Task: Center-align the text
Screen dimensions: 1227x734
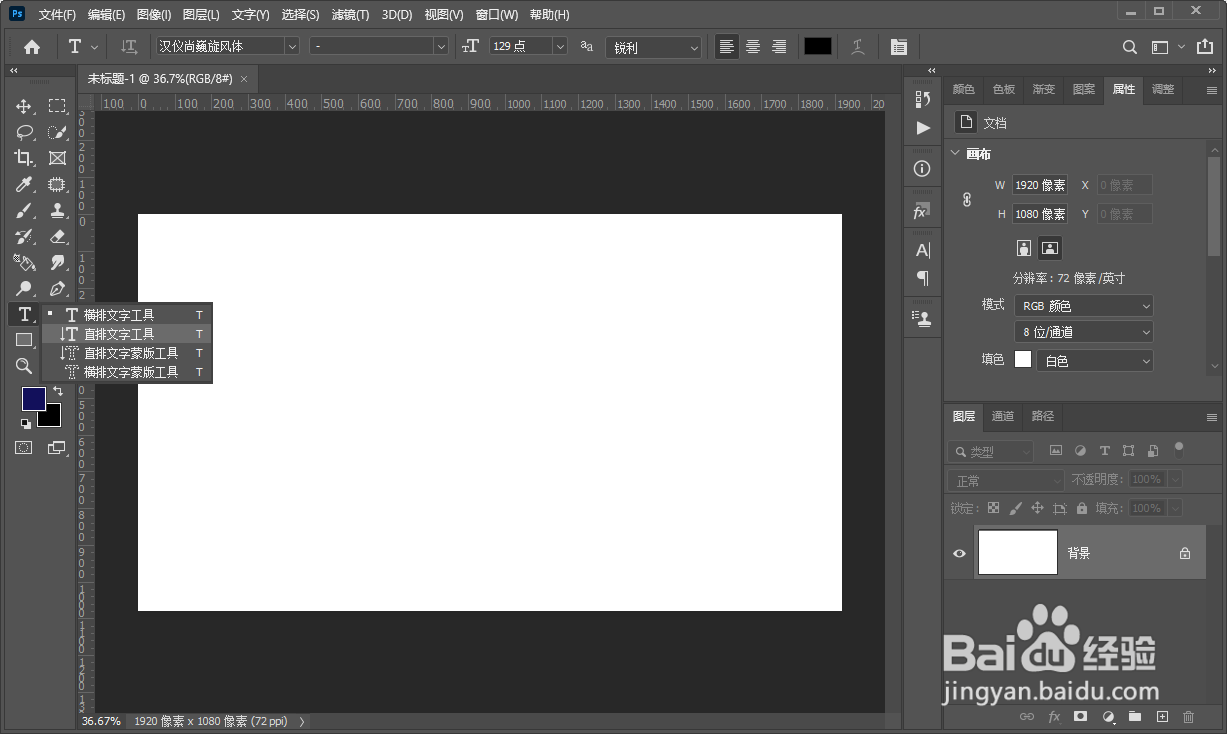Action: (753, 46)
